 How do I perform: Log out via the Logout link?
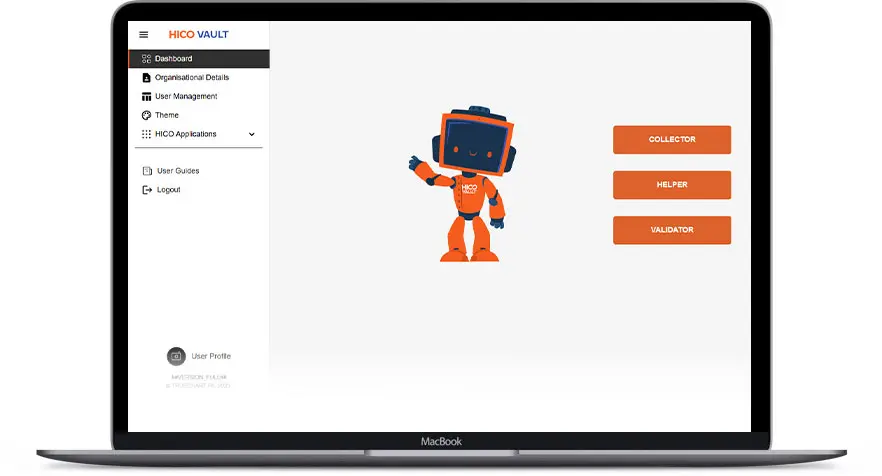coord(169,190)
